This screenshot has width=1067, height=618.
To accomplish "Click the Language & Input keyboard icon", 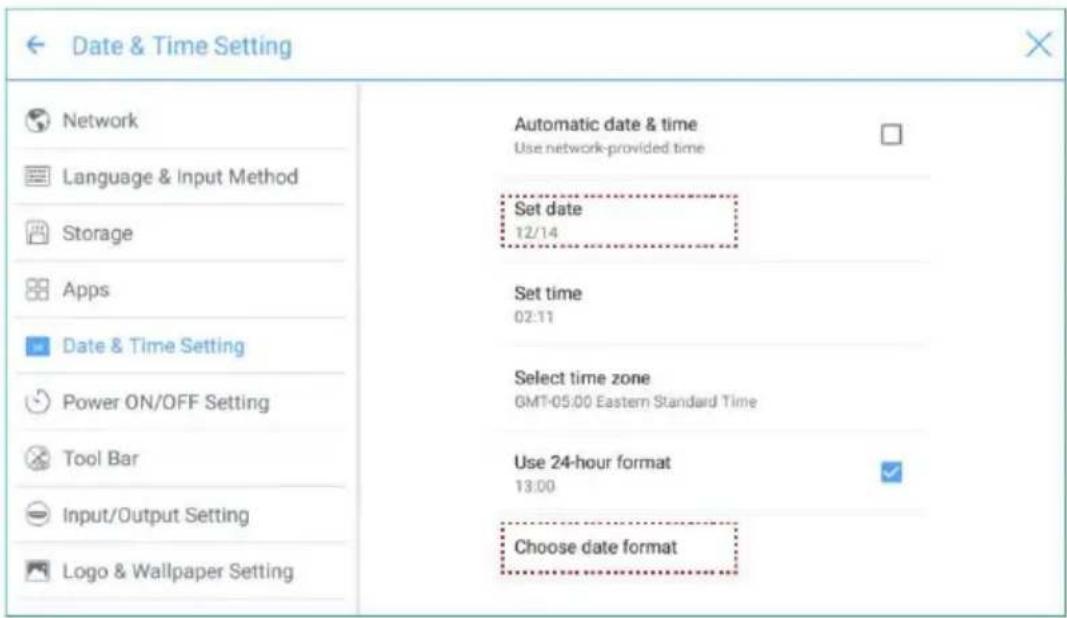I will (37, 176).
